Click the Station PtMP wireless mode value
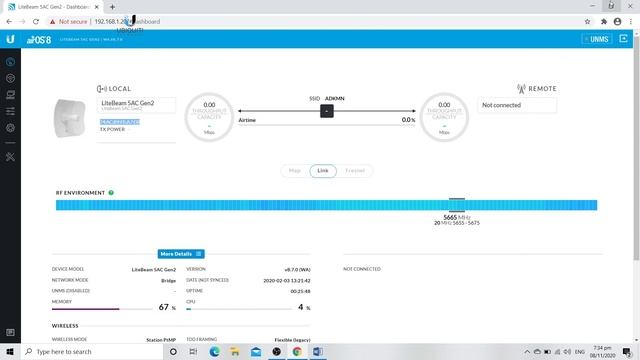The height and width of the screenshot is (360, 640). point(161,340)
